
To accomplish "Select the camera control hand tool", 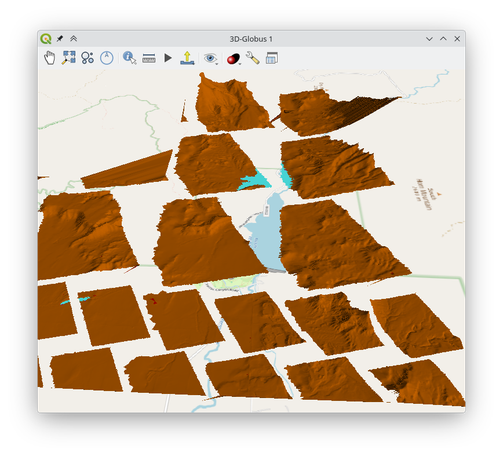I will coord(50,58).
